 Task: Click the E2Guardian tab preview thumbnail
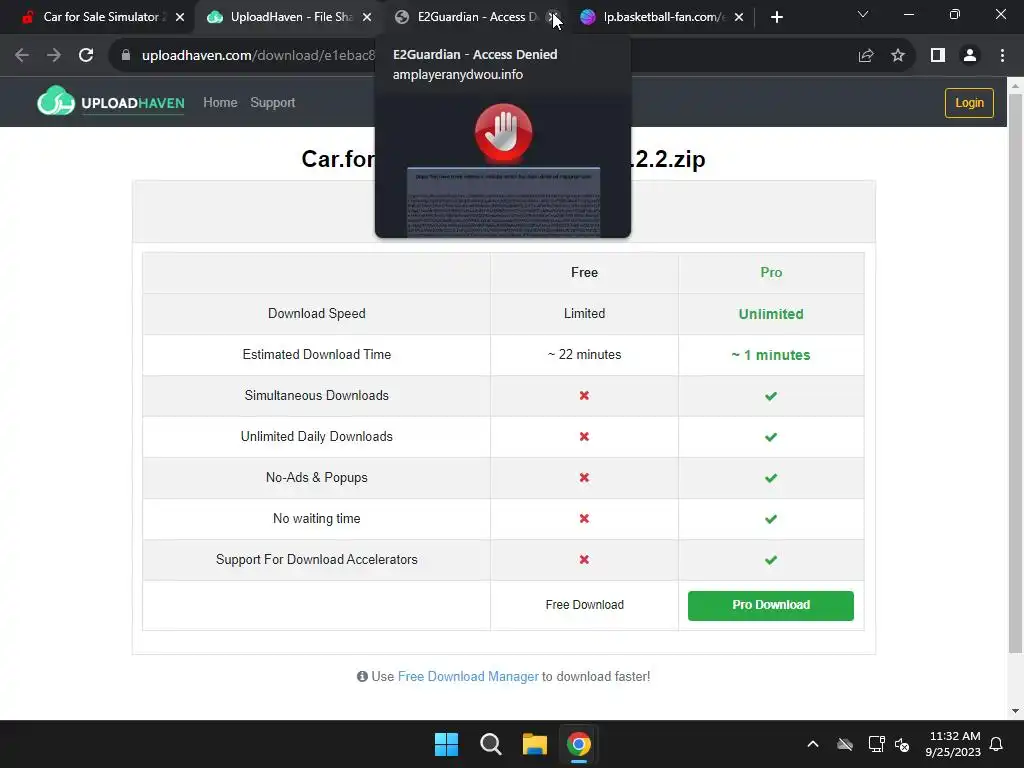tap(503, 168)
